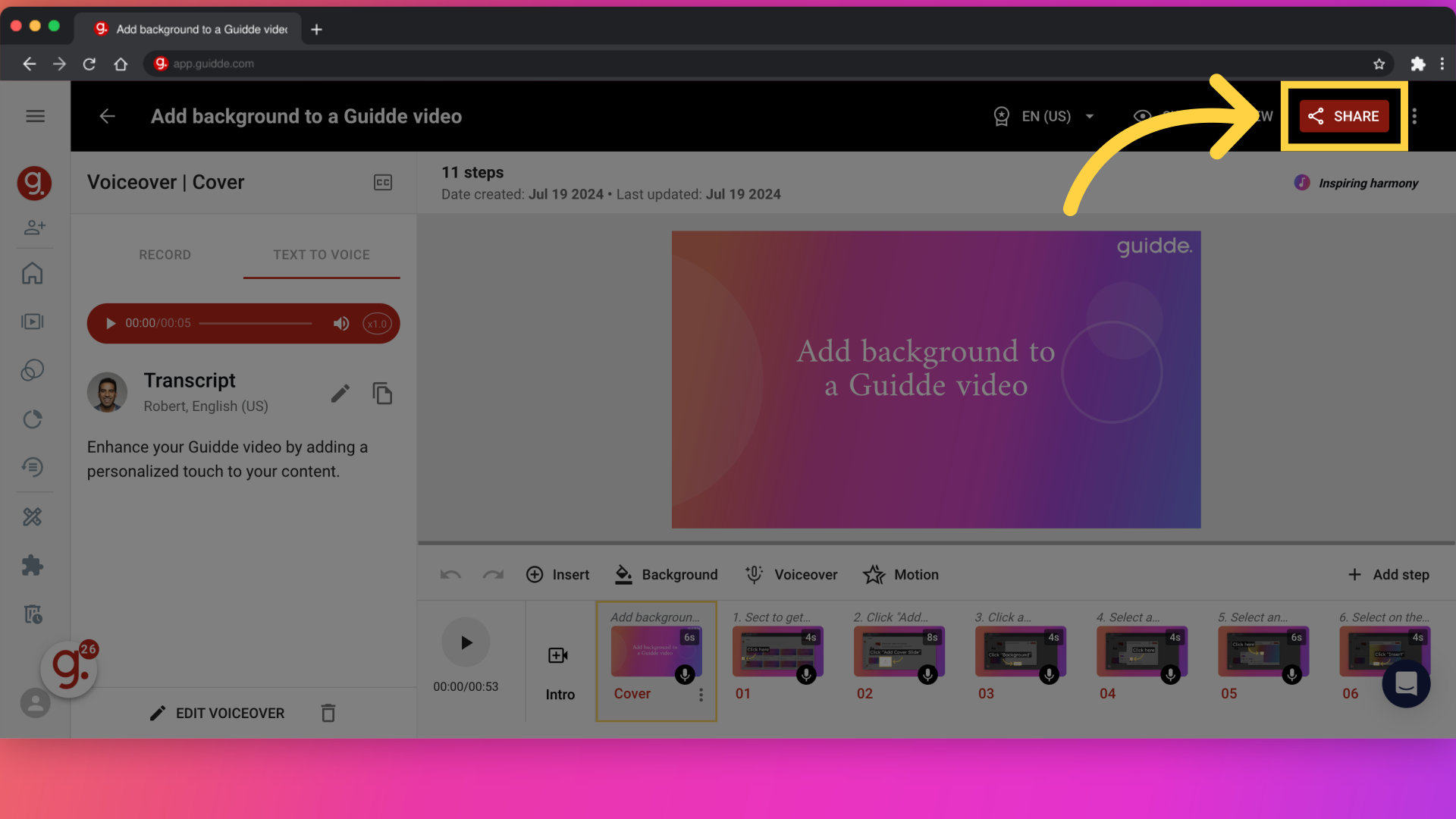Open the Motion option
Image resolution: width=1456 pixels, height=819 pixels.
tap(901, 575)
